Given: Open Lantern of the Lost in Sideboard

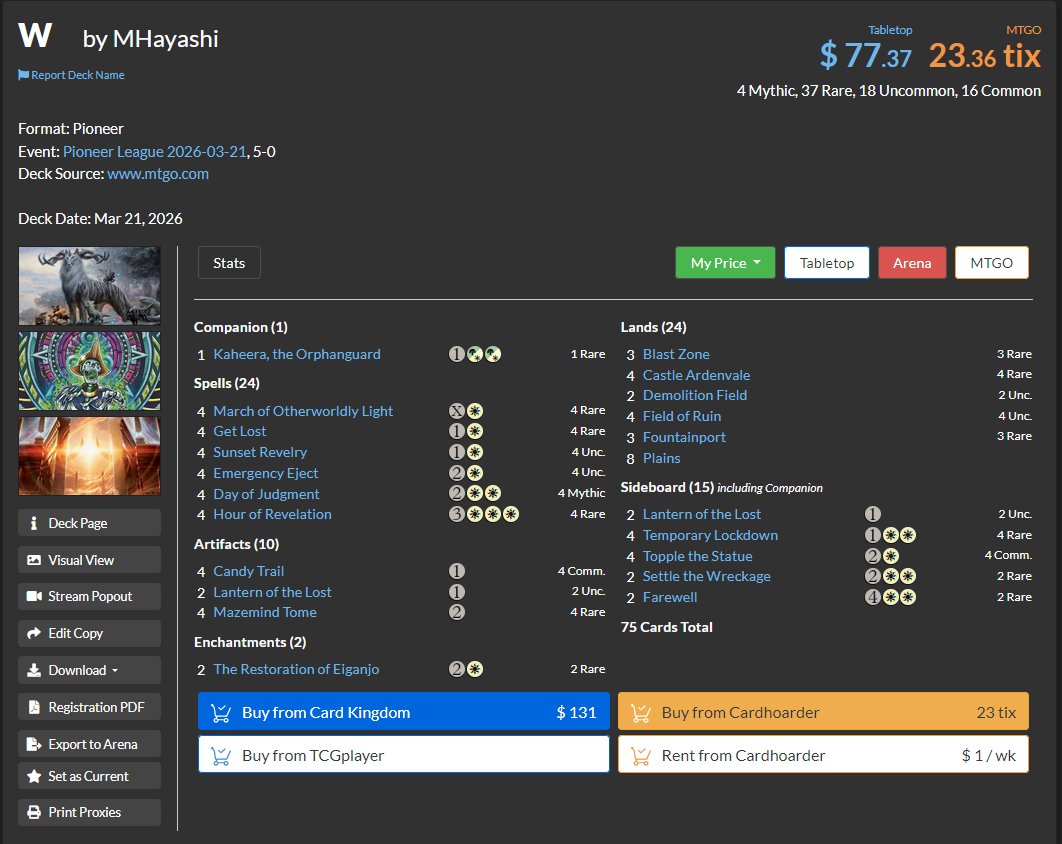Looking at the screenshot, I should point(702,514).
